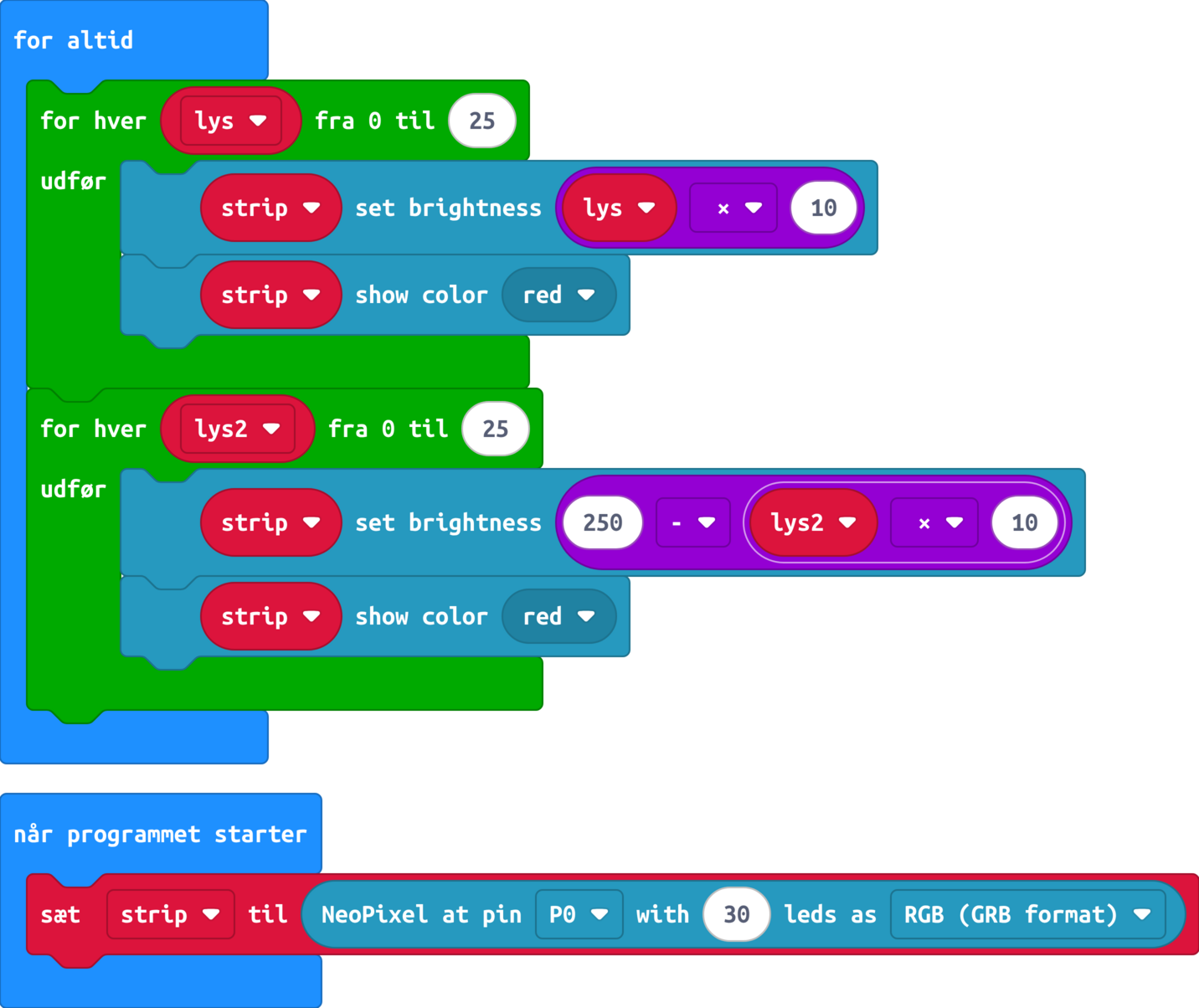This screenshot has width=1199, height=1008.
Task: Open the lys2 dropdown inside the "250 −" expression
Action: click(x=813, y=522)
